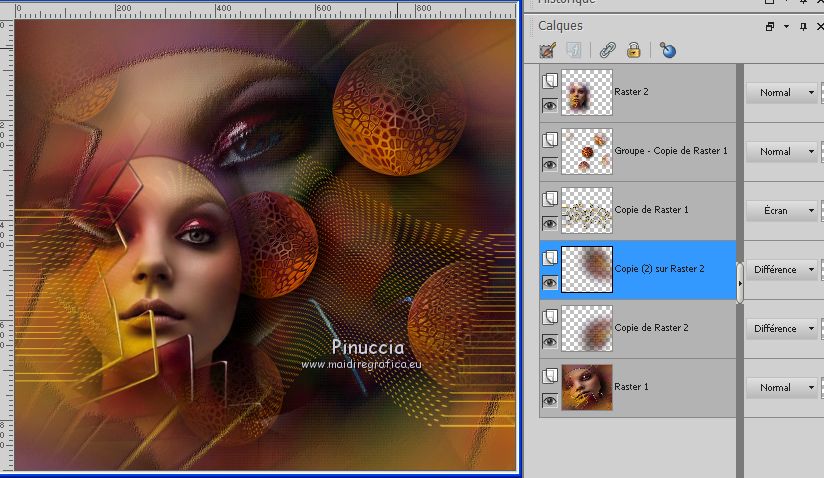Toggle visibility of Groupe - Copie de Raster 1
This screenshot has width=824, height=478.
tap(549, 164)
